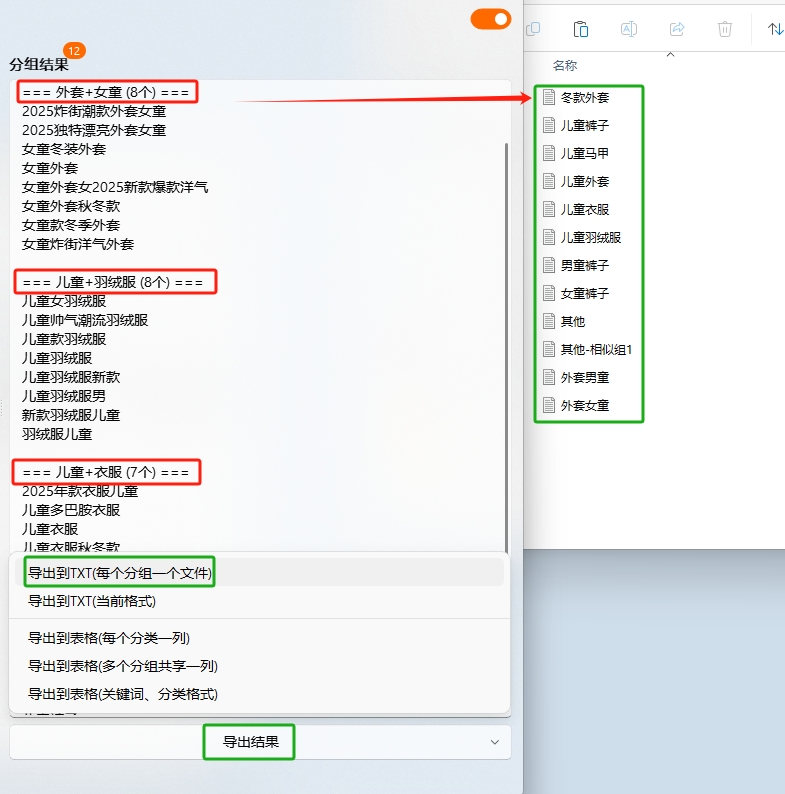Click the group results vertical scrollbar
Image resolution: width=785 pixels, height=794 pixels.
(506, 347)
